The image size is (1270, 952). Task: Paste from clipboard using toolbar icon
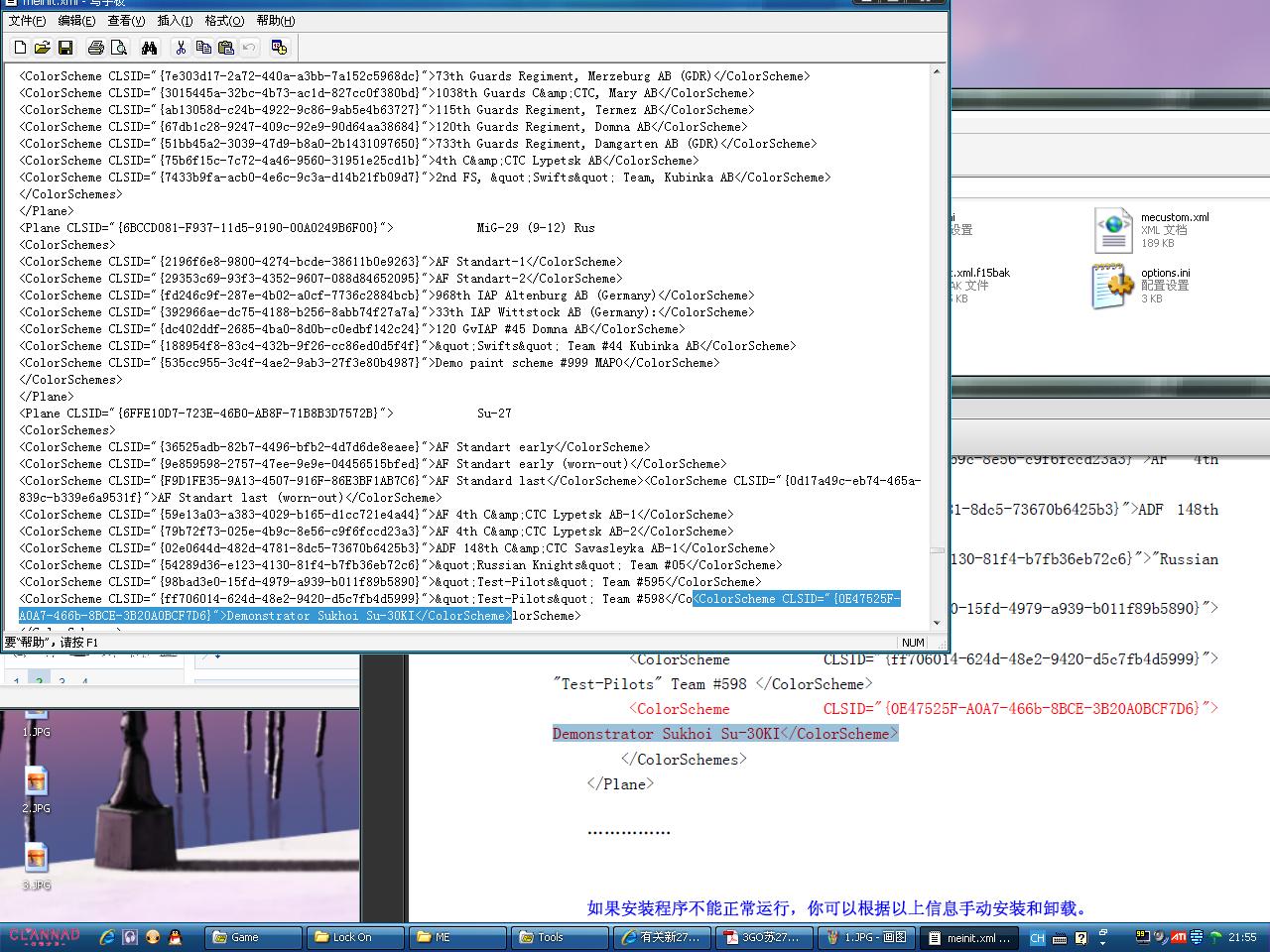click(226, 48)
